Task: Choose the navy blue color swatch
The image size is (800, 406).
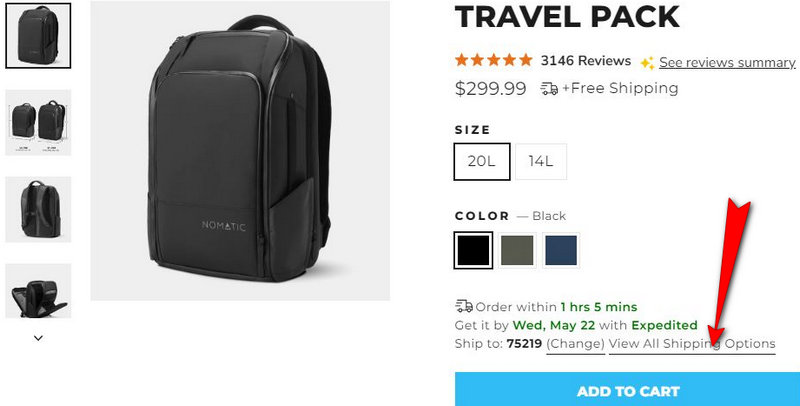Action: tap(561, 250)
